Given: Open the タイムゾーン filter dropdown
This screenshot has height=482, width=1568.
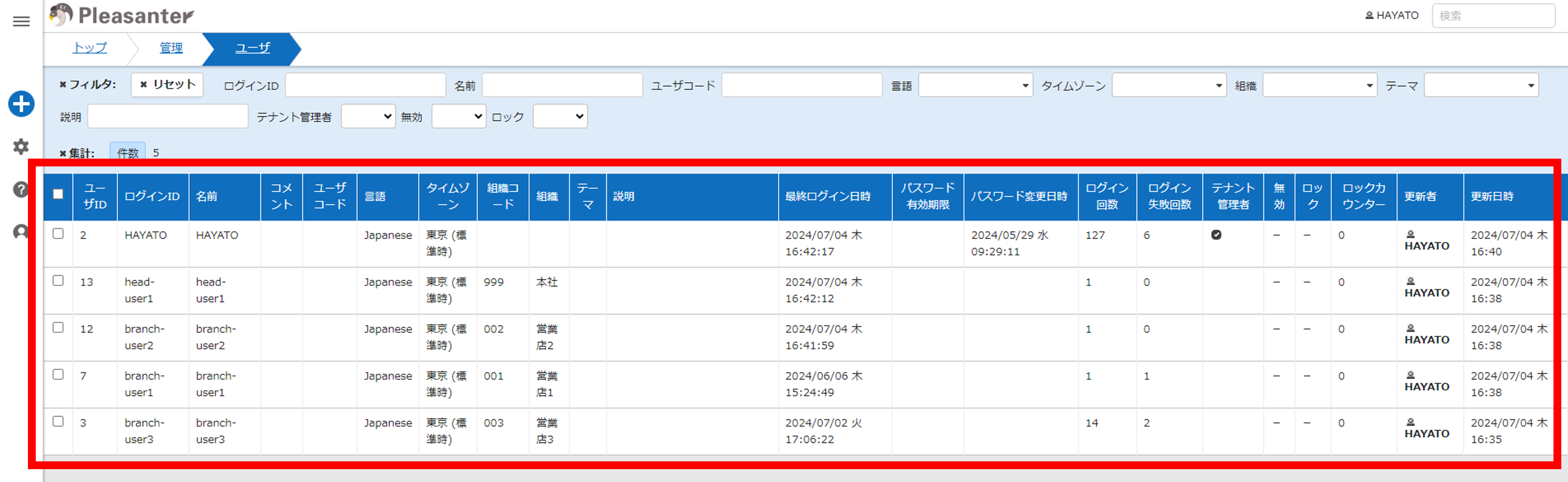Looking at the screenshot, I should coord(1169,85).
